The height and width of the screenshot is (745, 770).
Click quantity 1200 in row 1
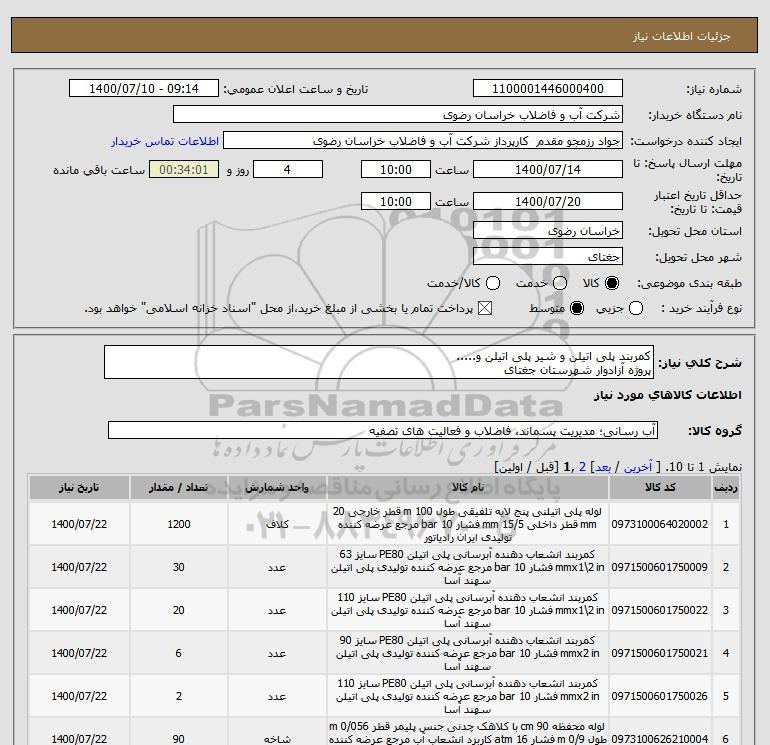coord(178,524)
